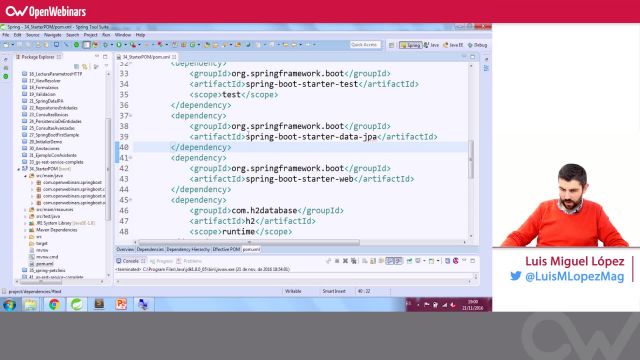Switch to the Java EE perspective
640x360 pixels.
(453, 45)
